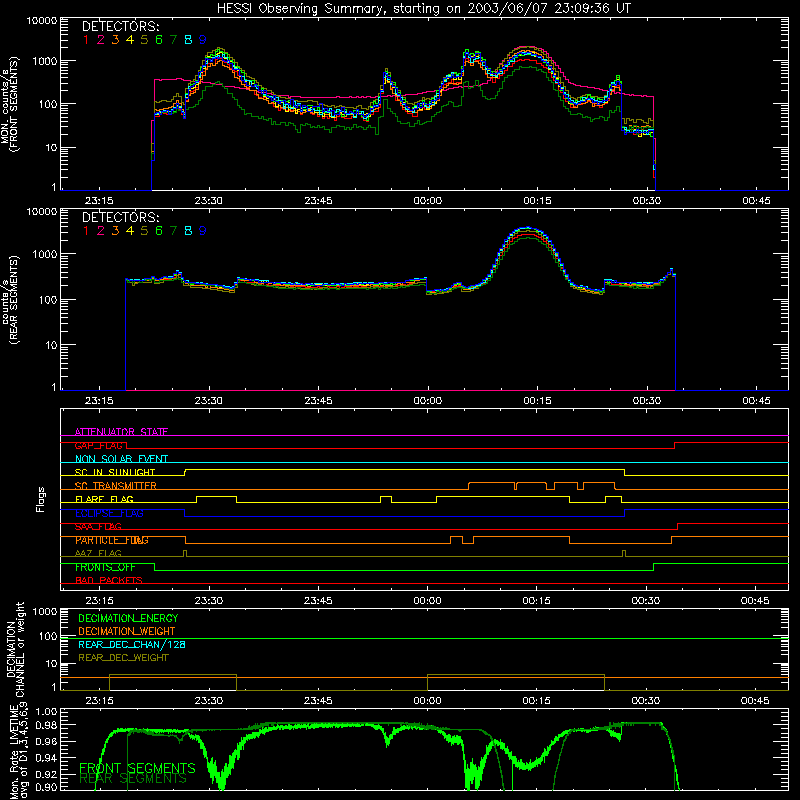Click detector 9 in rear-segments legend

click(x=203, y=231)
